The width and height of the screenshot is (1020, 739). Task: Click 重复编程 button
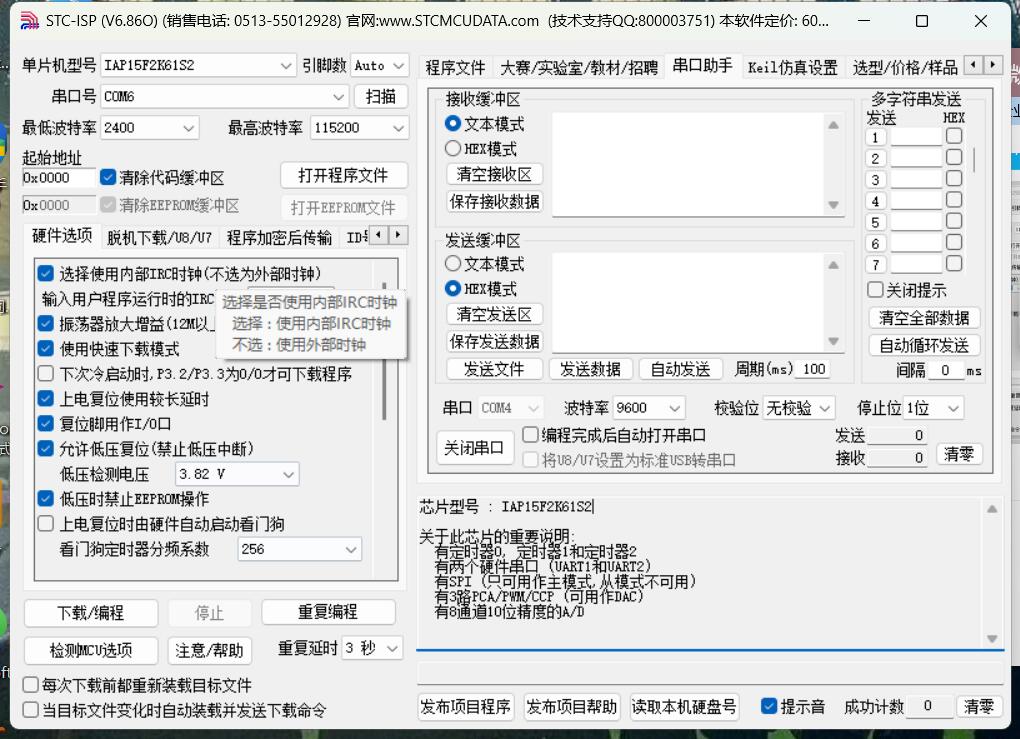coord(329,611)
